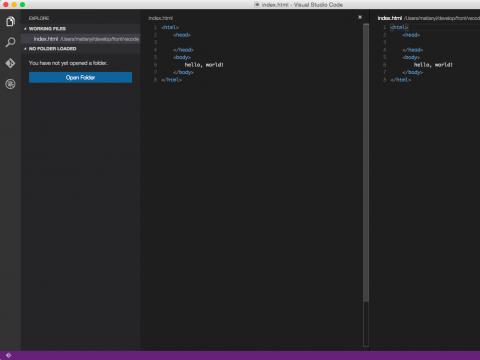Click the left editor vertical scrollbar

pyautogui.click(x=366, y=163)
